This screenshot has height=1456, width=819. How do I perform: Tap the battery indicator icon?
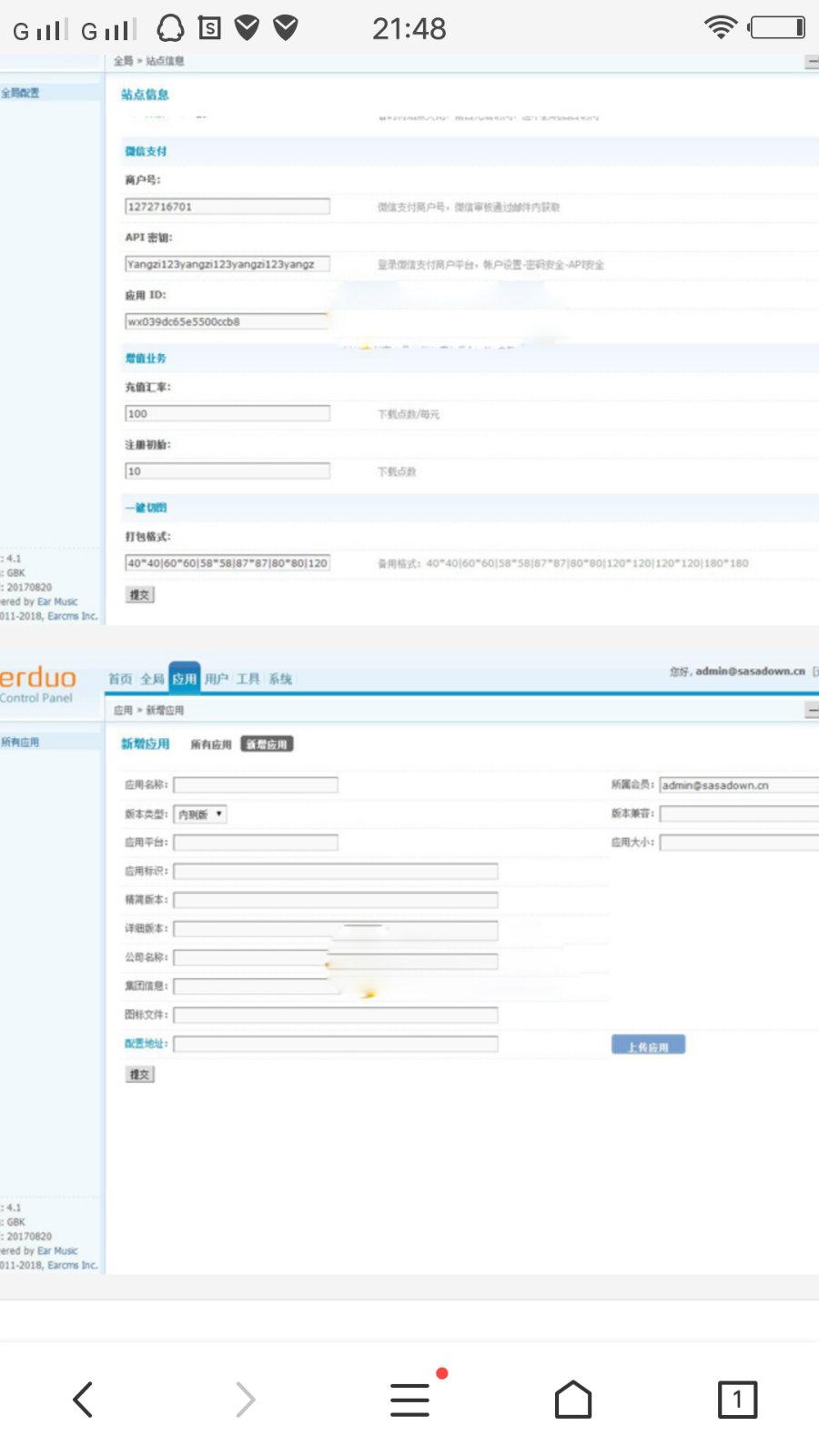[x=777, y=27]
